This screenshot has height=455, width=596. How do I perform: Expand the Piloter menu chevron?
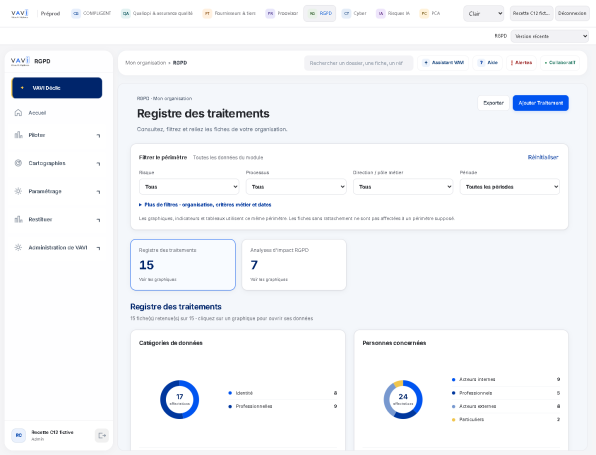coord(98,135)
